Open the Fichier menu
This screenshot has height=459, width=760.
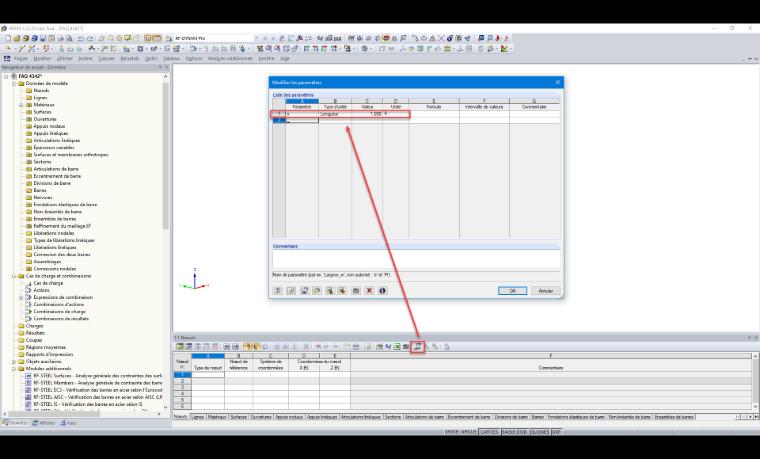[x=20, y=59]
